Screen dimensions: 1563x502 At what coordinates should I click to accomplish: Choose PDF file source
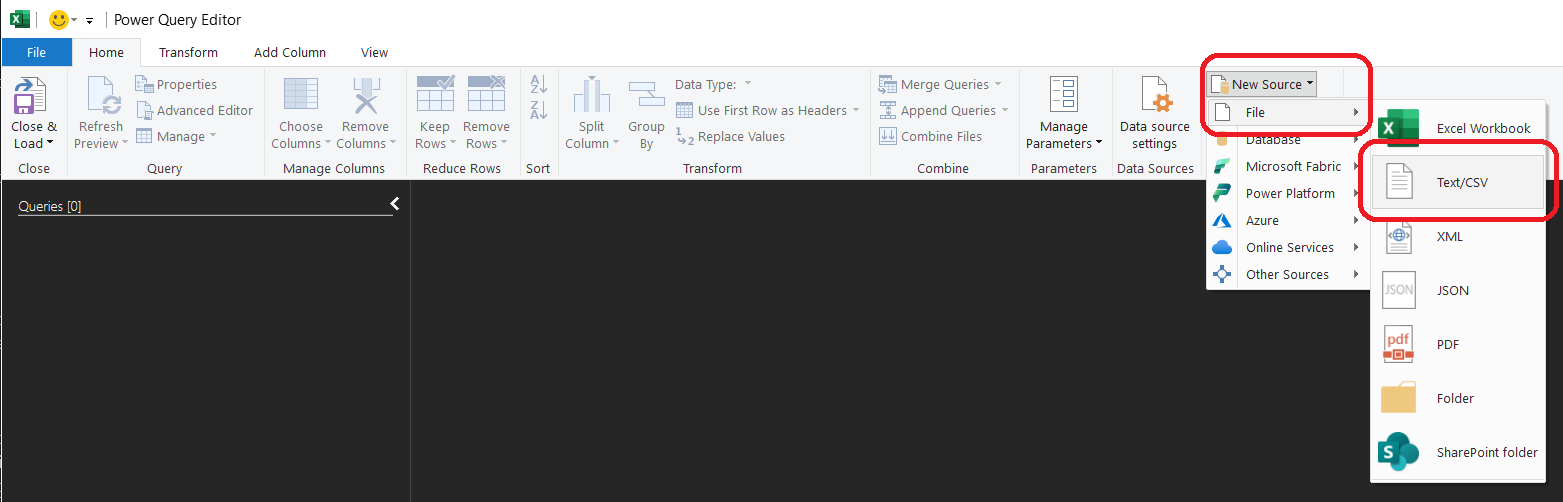1458,345
